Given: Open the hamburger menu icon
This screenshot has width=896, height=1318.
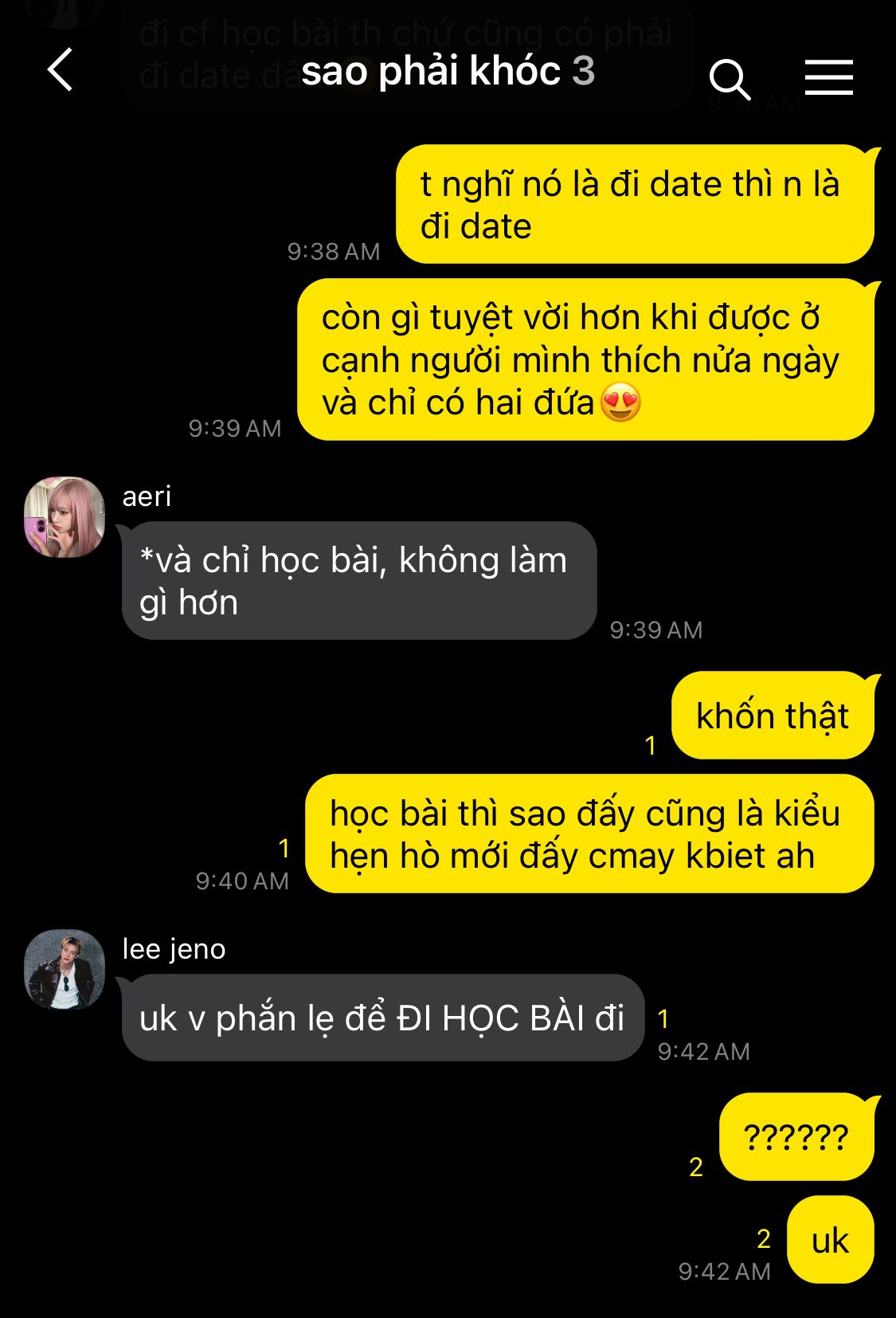Looking at the screenshot, I should tap(828, 77).
